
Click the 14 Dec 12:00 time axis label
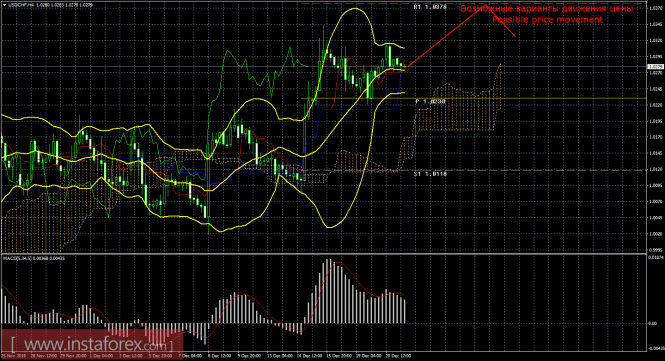pos(308,355)
